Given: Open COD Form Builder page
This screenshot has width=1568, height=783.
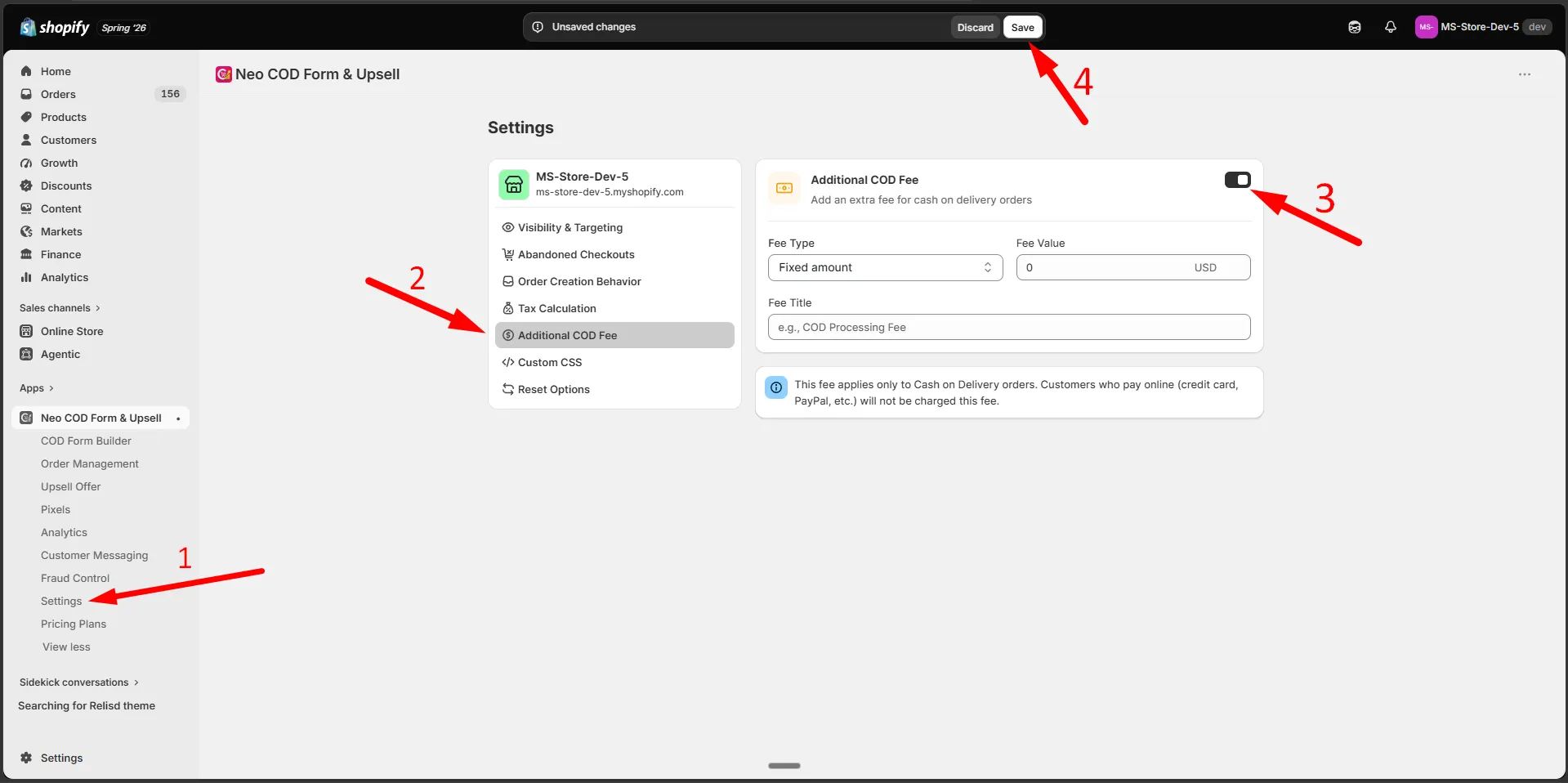Looking at the screenshot, I should tap(86, 441).
